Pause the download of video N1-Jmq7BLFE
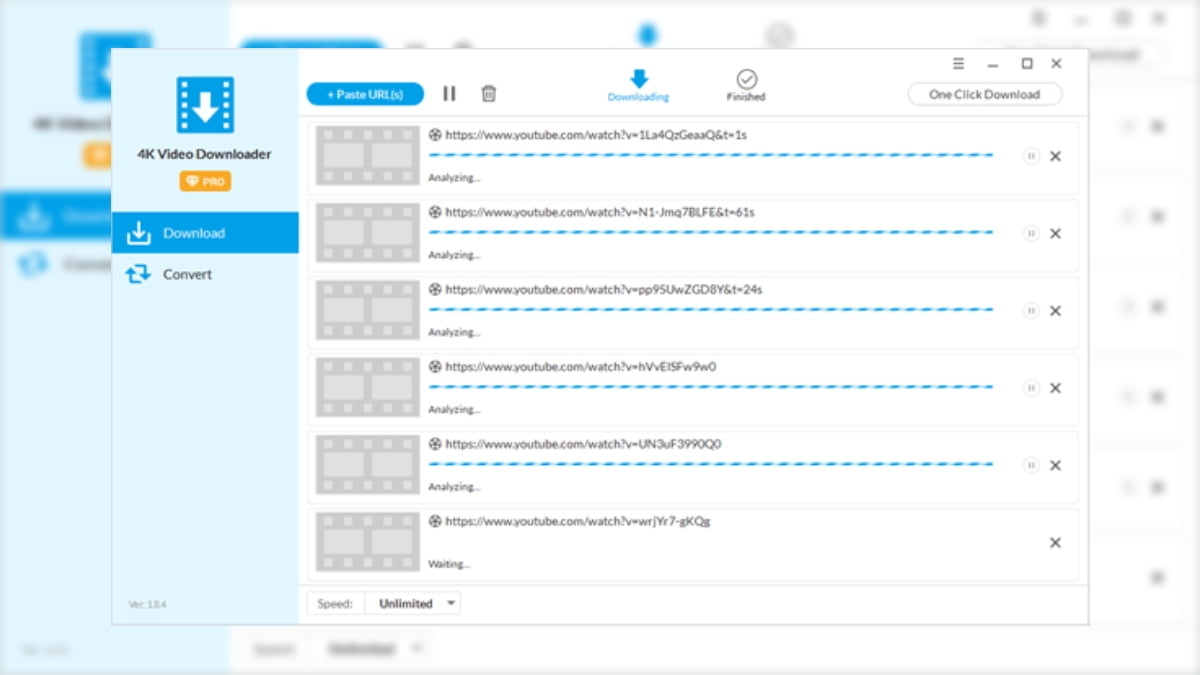The height and width of the screenshot is (675, 1200). 1030,233
